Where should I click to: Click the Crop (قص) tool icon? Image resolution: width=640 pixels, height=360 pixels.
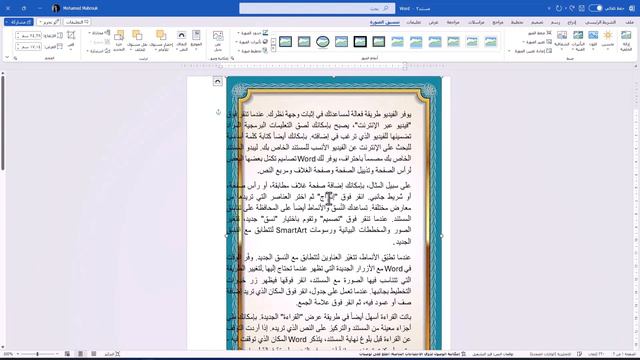coord(71,40)
